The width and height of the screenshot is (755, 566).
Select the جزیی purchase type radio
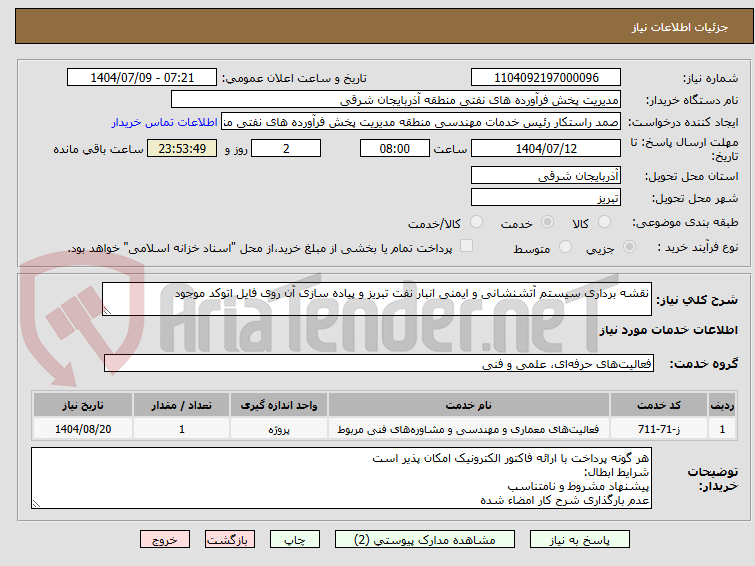pos(629,247)
